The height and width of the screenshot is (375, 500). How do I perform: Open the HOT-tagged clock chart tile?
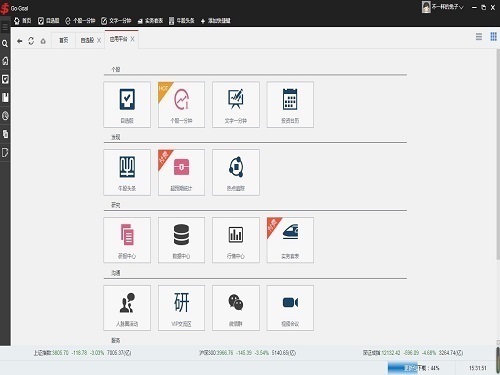[x=181, y=104]
